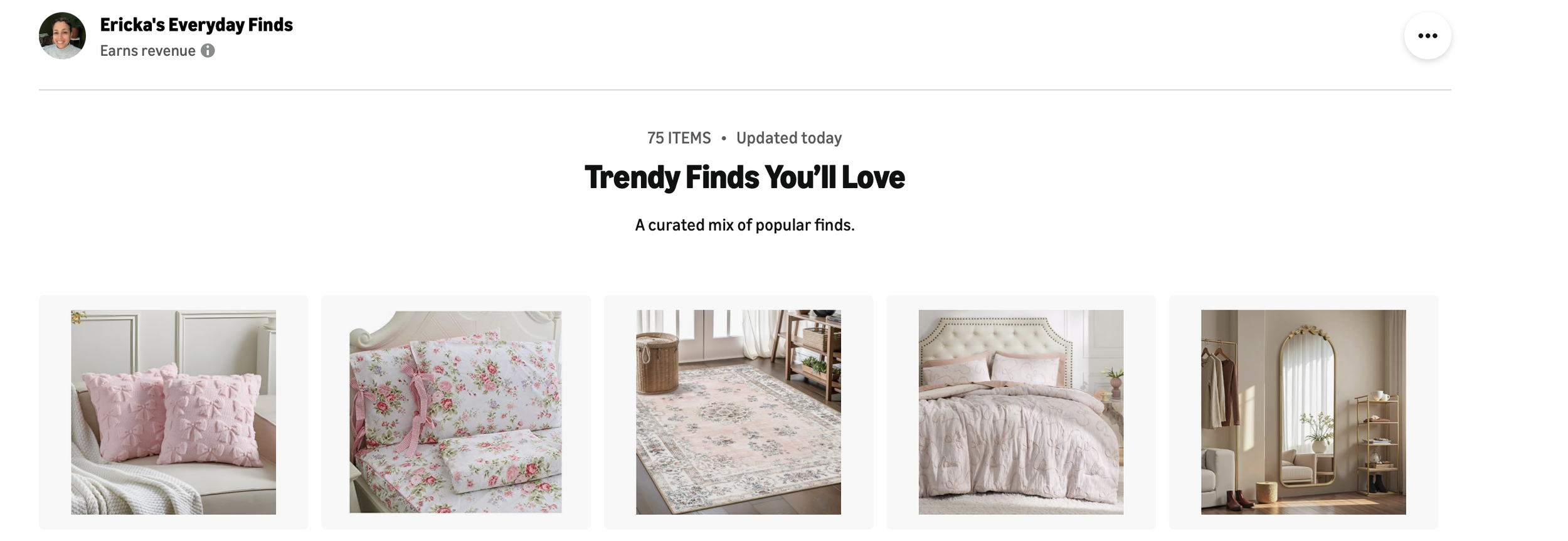Open the pink bow pillows product
Screen dimensions: 1568x541
[173, 412]
